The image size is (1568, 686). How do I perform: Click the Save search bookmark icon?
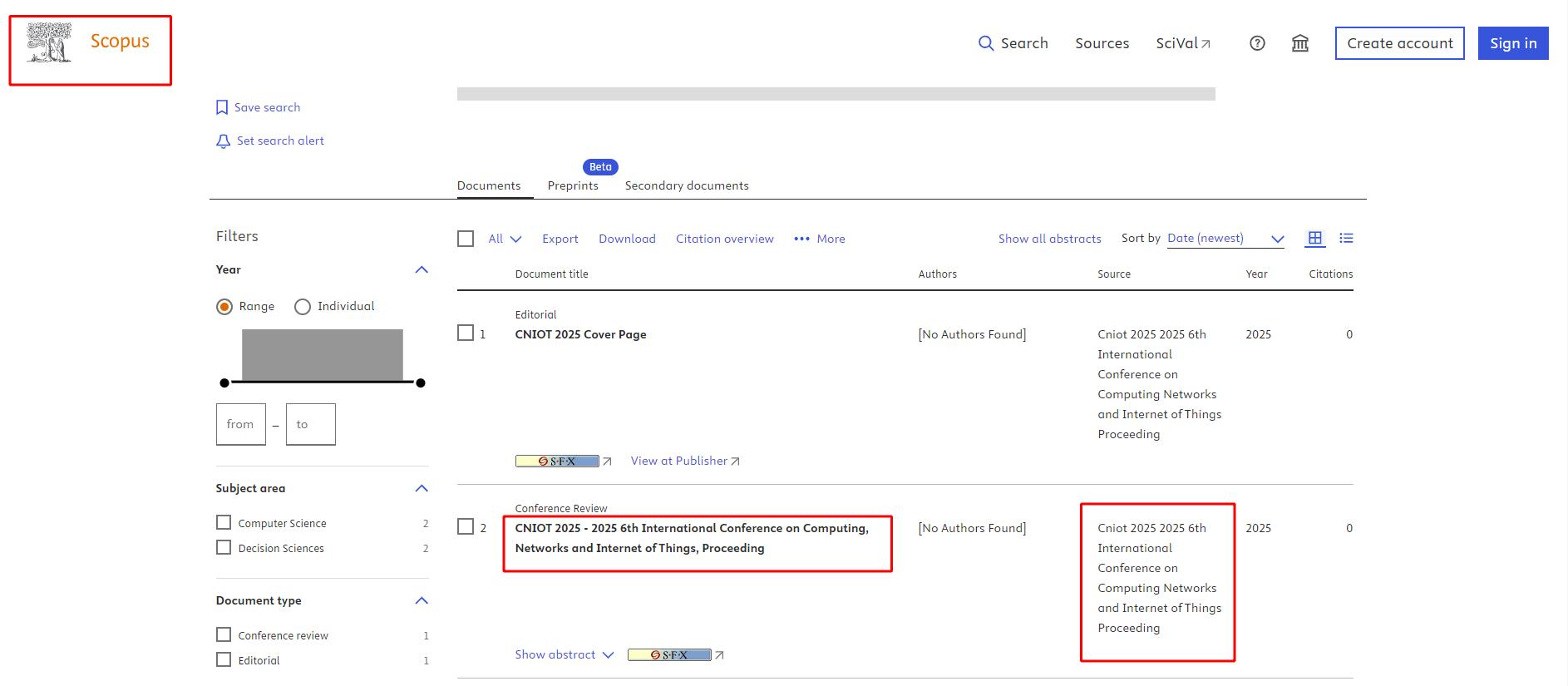[222, 107]
